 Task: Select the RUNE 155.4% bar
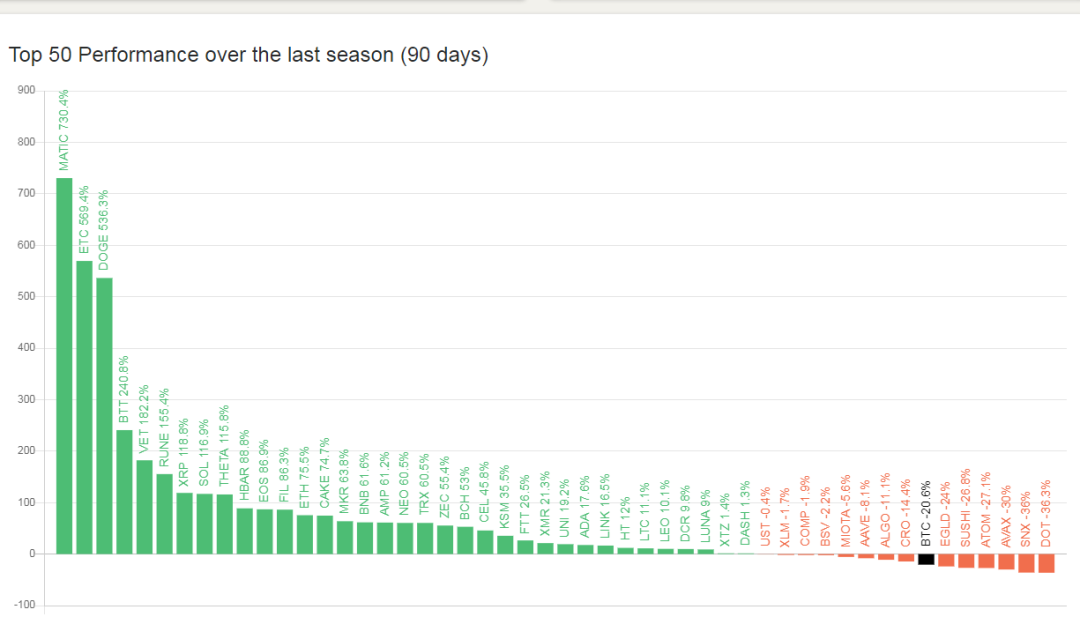[x=165, y=514]
